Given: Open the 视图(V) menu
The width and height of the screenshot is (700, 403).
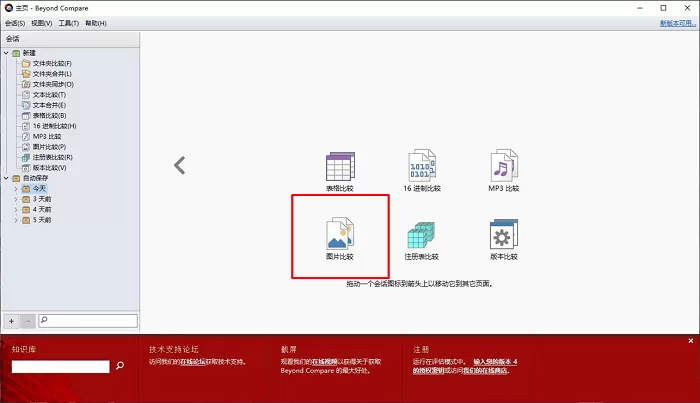Looking at the screenshot, I should click(x=42, y=23).
